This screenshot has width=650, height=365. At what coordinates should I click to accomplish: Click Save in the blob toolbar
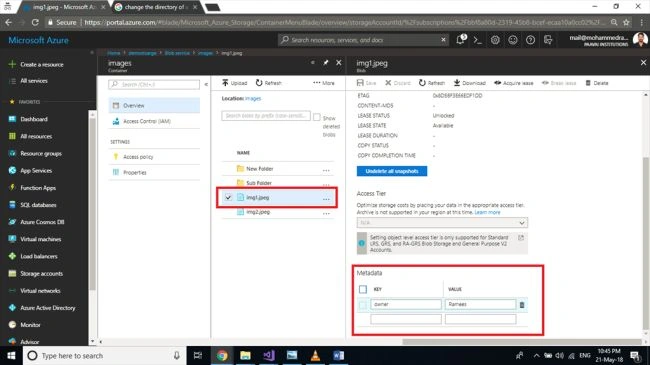366,83
